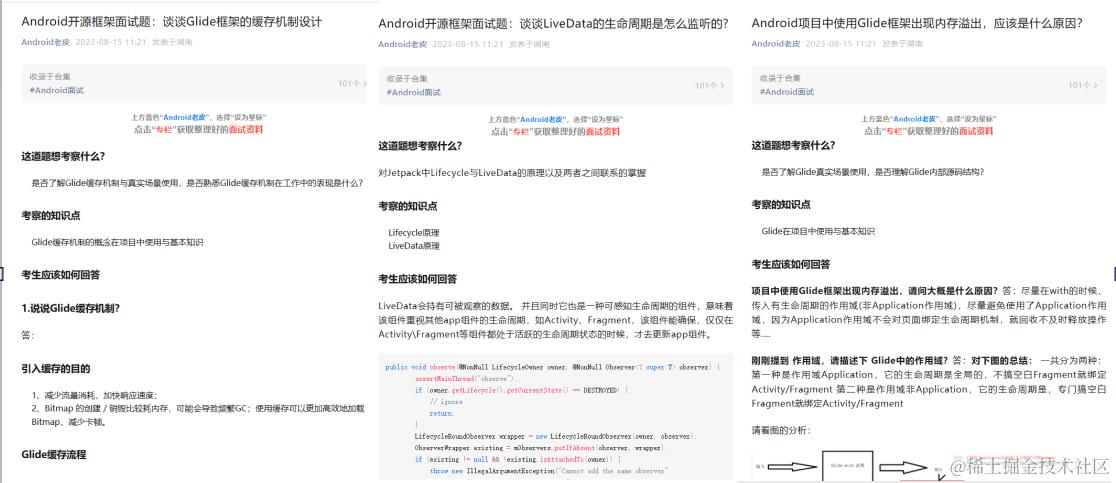Click 发表于湖南 in the LiveData article
This screenshot has width=1116, height=483.
530,44
